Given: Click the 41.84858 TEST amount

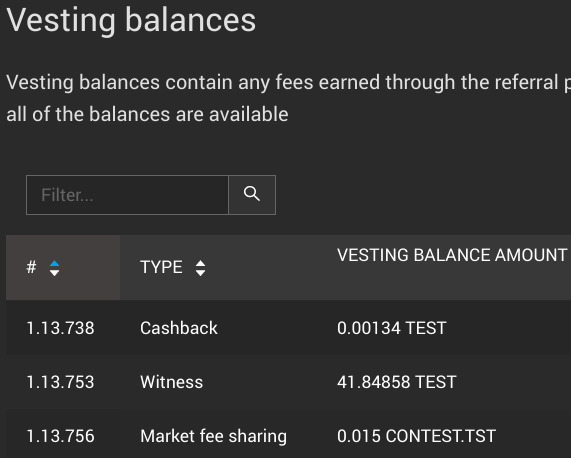Looking at the screenshot, I should point(397,382).
